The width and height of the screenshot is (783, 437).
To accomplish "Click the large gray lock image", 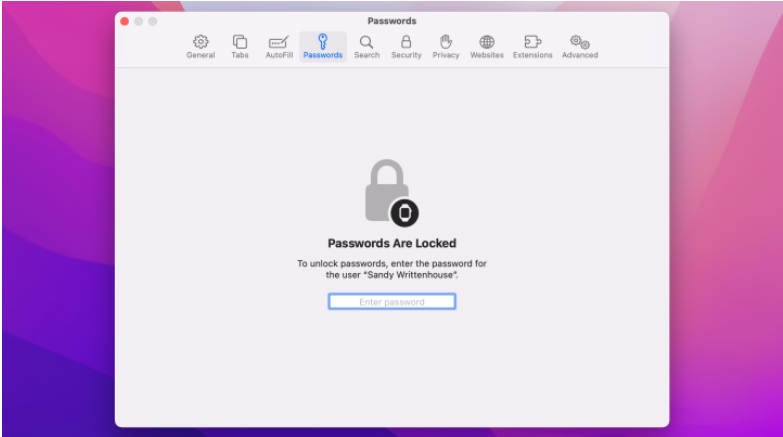I will click(x=387, y=190).
